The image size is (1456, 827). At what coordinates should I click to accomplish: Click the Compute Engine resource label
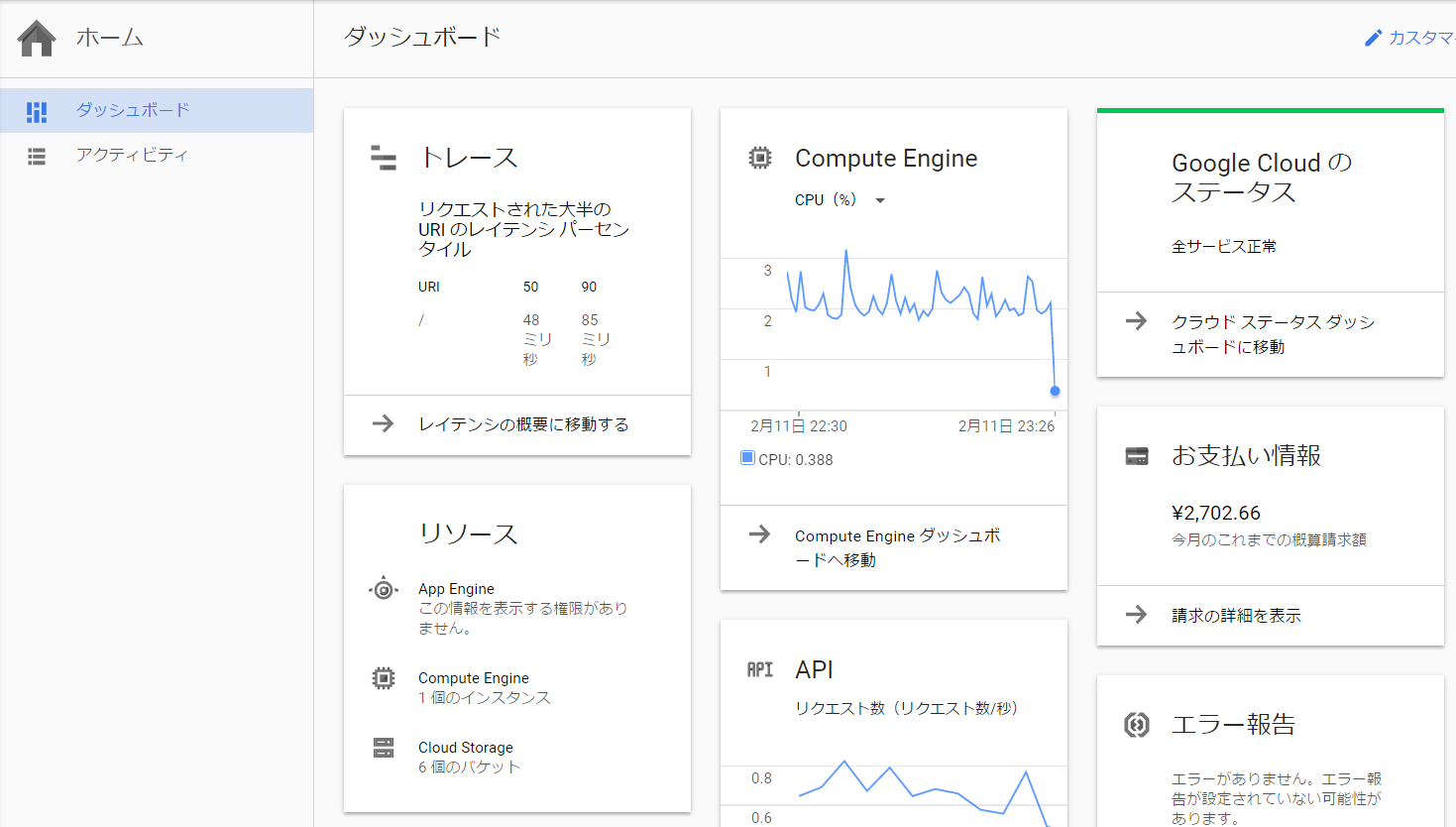[x=473, y=678]
